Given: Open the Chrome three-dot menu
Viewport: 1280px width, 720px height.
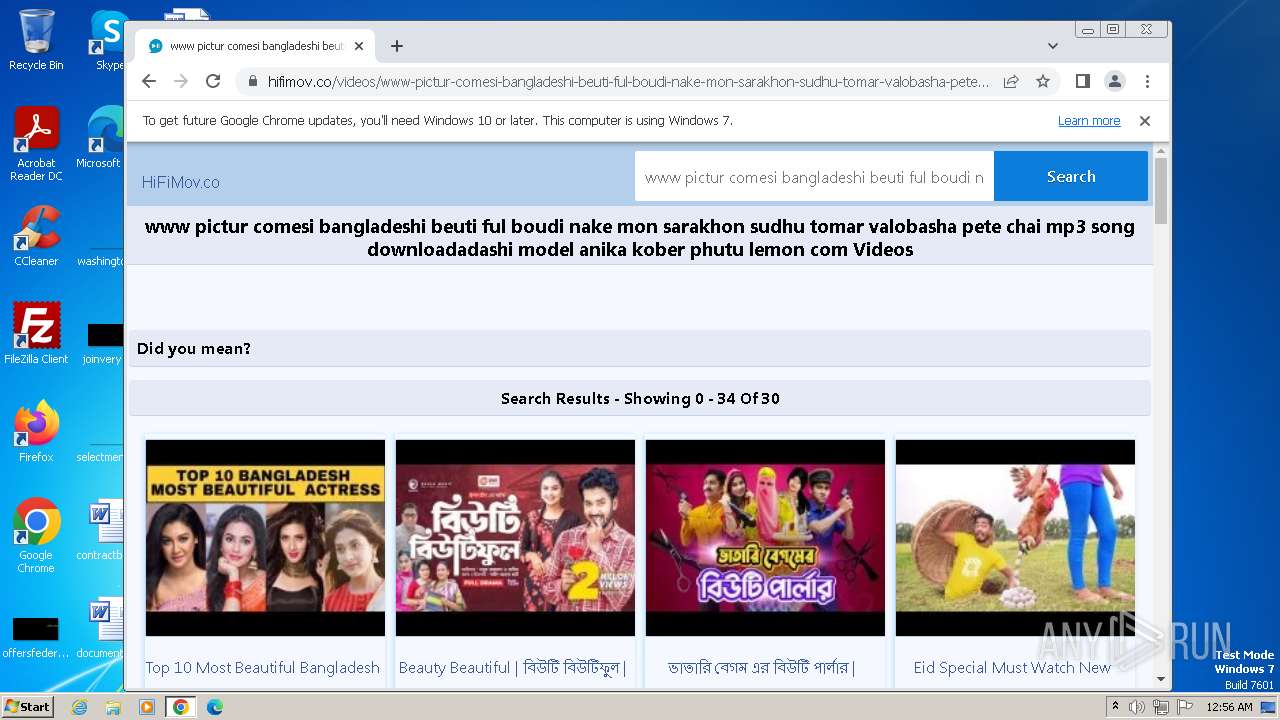Looking at the screenshot, I should pyautogui.click(x=1147, y=81).
